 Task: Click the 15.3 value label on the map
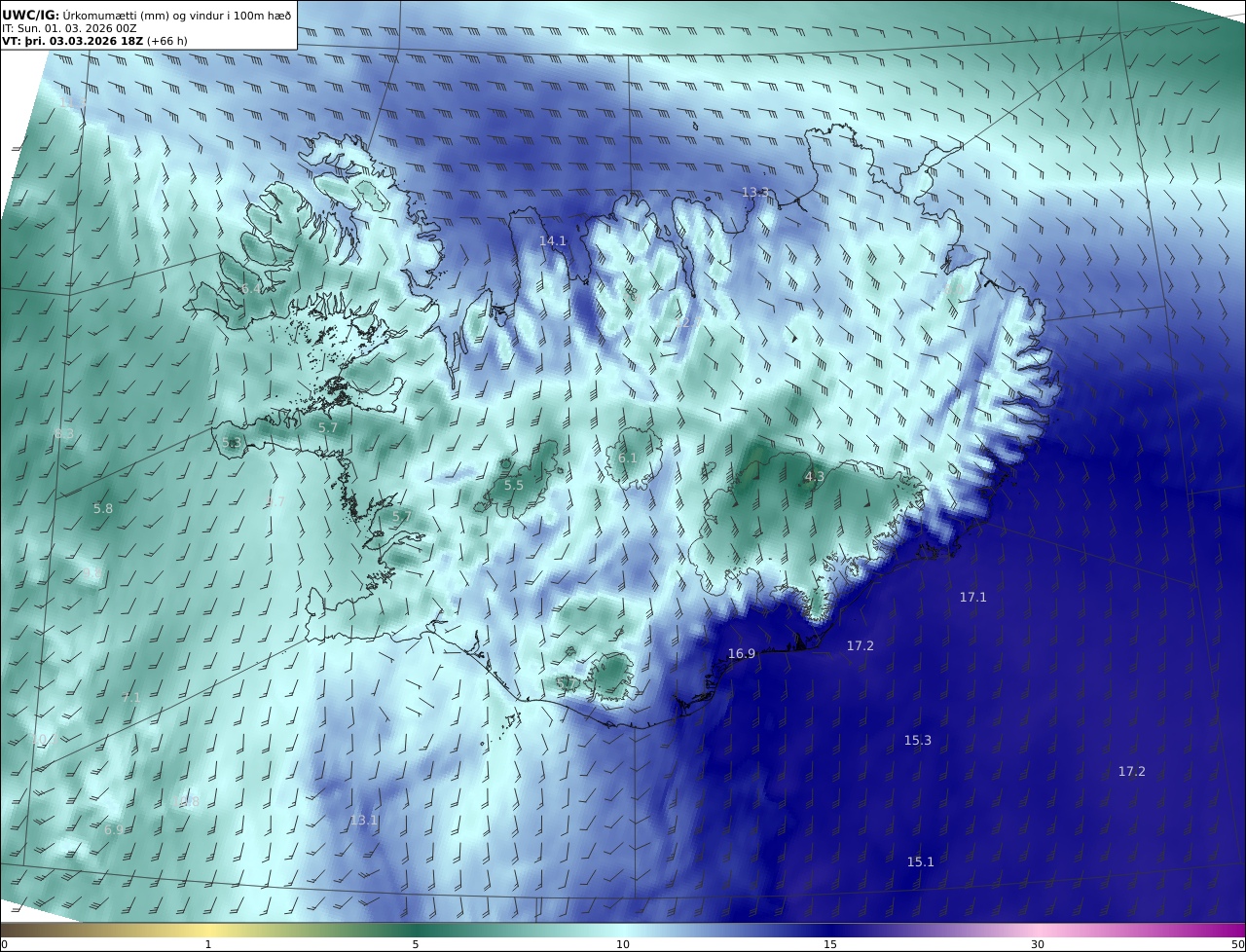click(917, 740)
